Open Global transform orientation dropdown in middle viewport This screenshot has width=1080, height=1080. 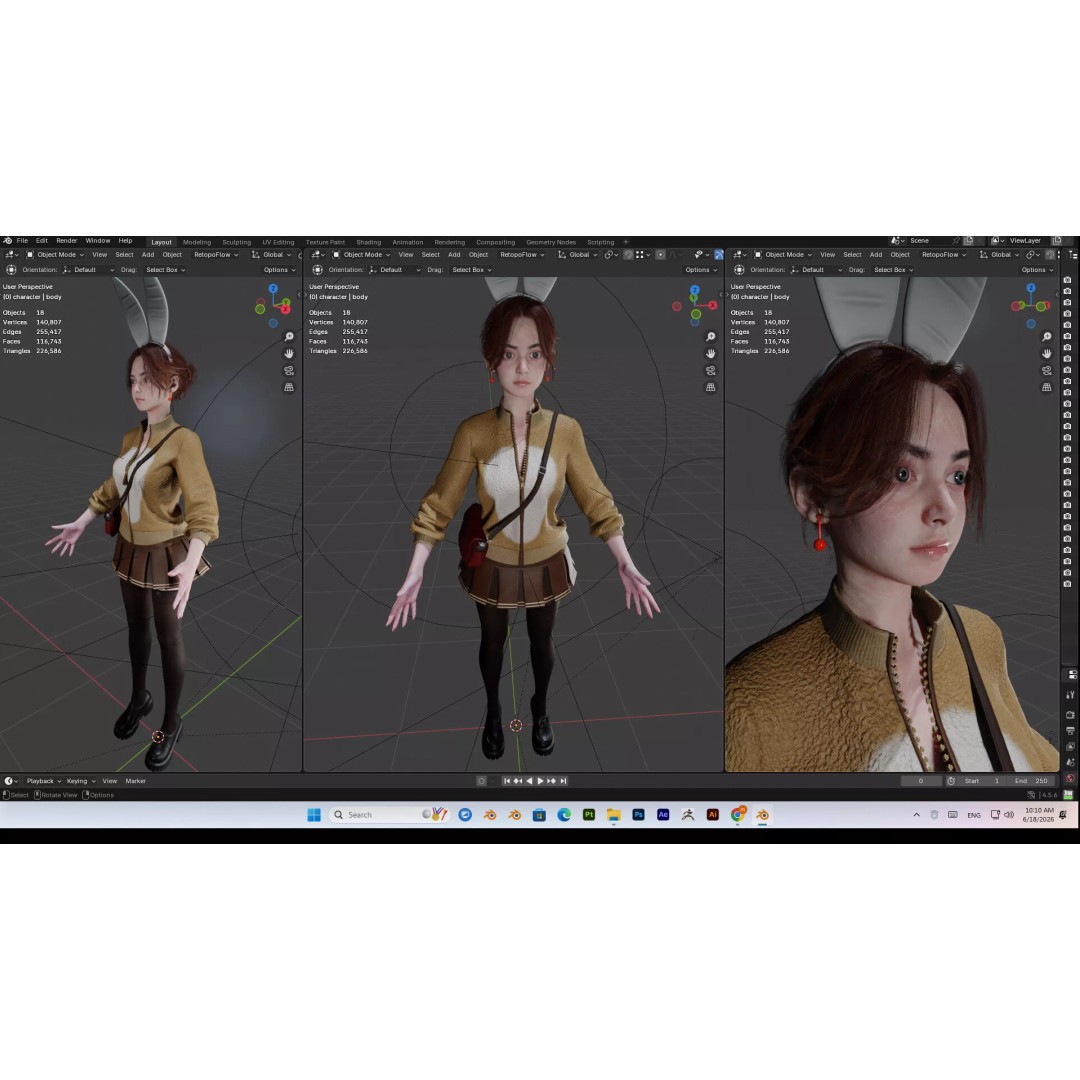click(577, 255)
